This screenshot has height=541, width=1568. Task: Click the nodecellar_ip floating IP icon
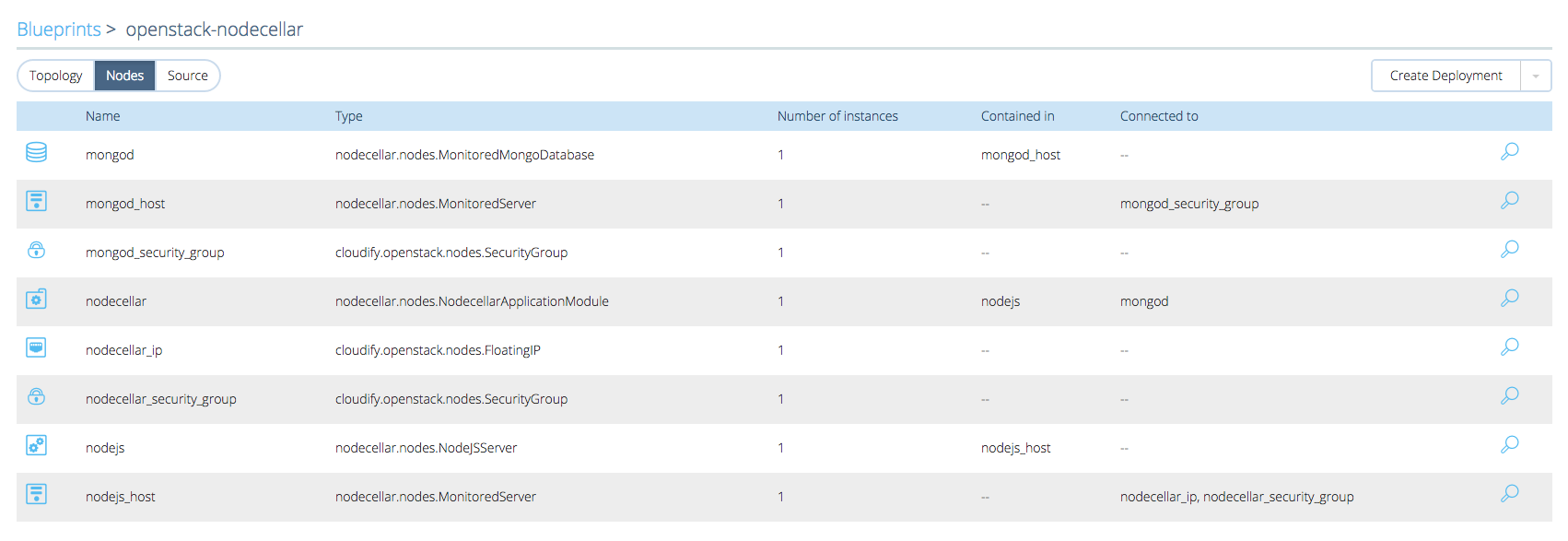coord(36,347)
